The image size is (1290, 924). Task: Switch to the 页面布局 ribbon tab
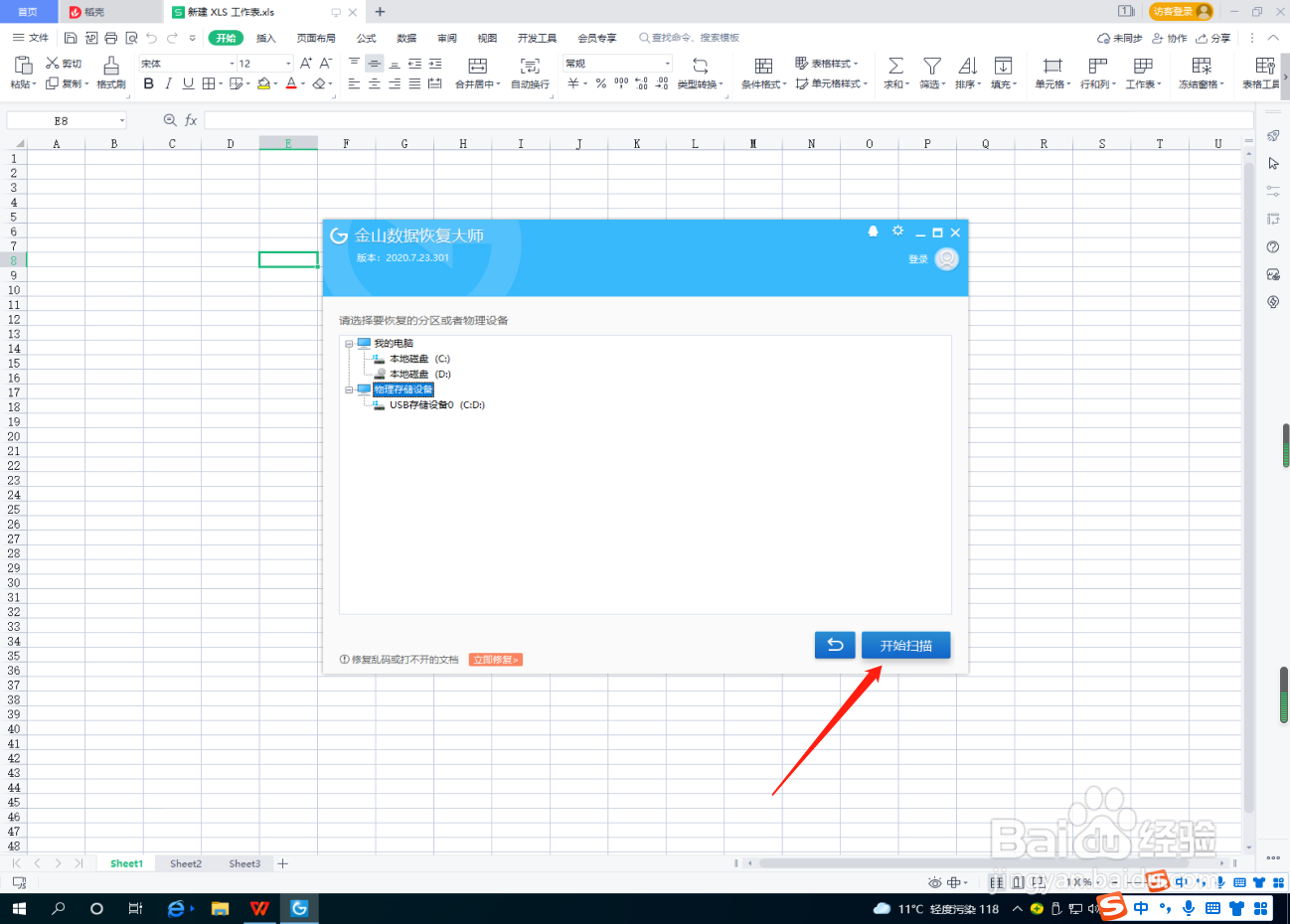tap(316, 38)
